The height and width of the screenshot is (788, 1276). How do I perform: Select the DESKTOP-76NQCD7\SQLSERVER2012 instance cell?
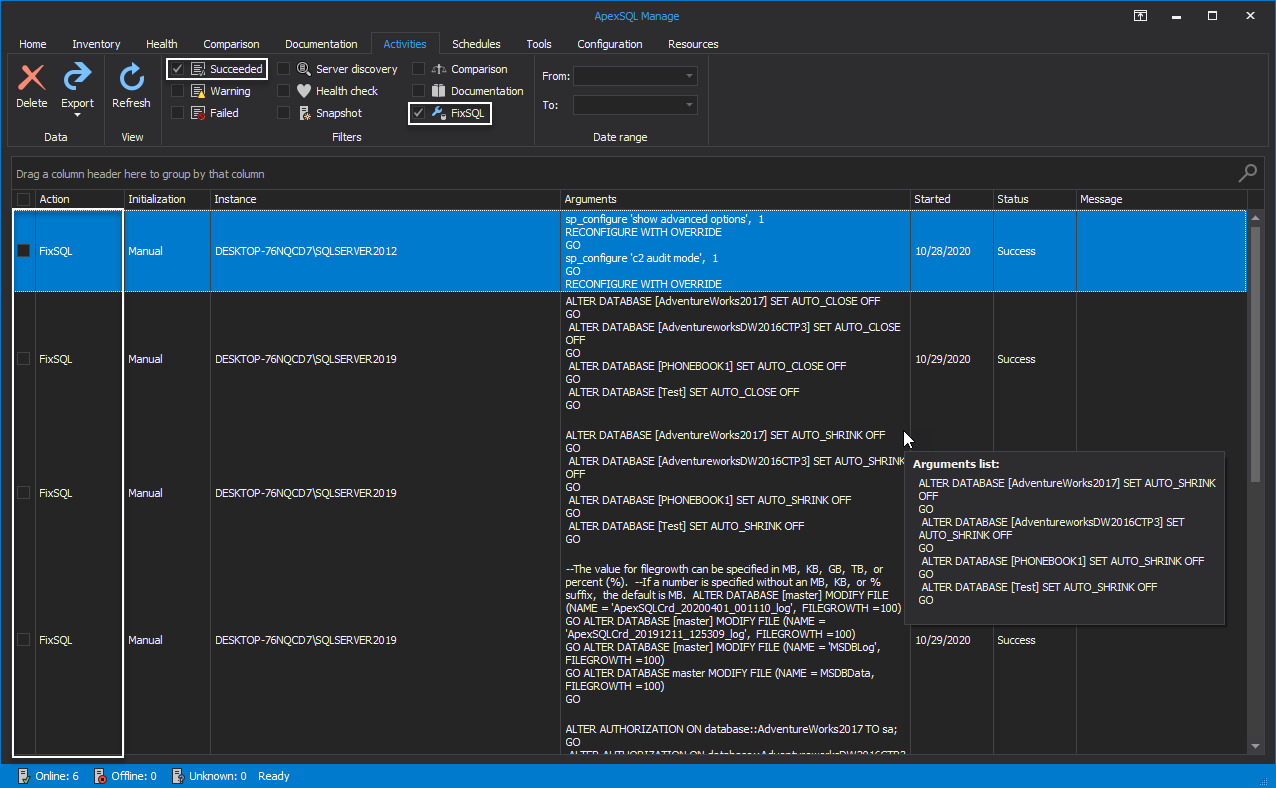[x=385, y=251]
